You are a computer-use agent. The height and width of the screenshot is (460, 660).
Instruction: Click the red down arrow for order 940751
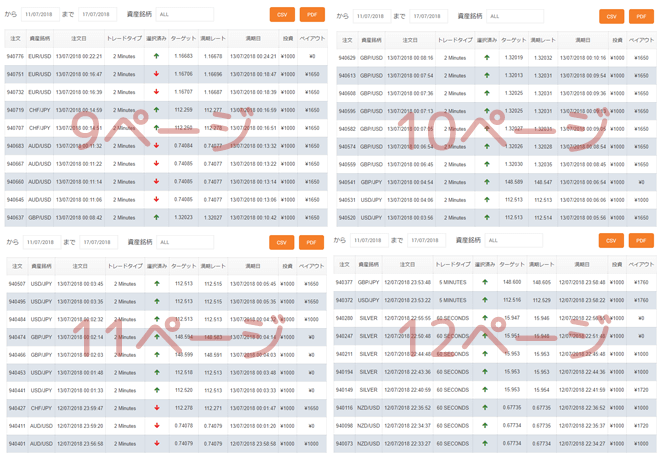tap(156, 74)
